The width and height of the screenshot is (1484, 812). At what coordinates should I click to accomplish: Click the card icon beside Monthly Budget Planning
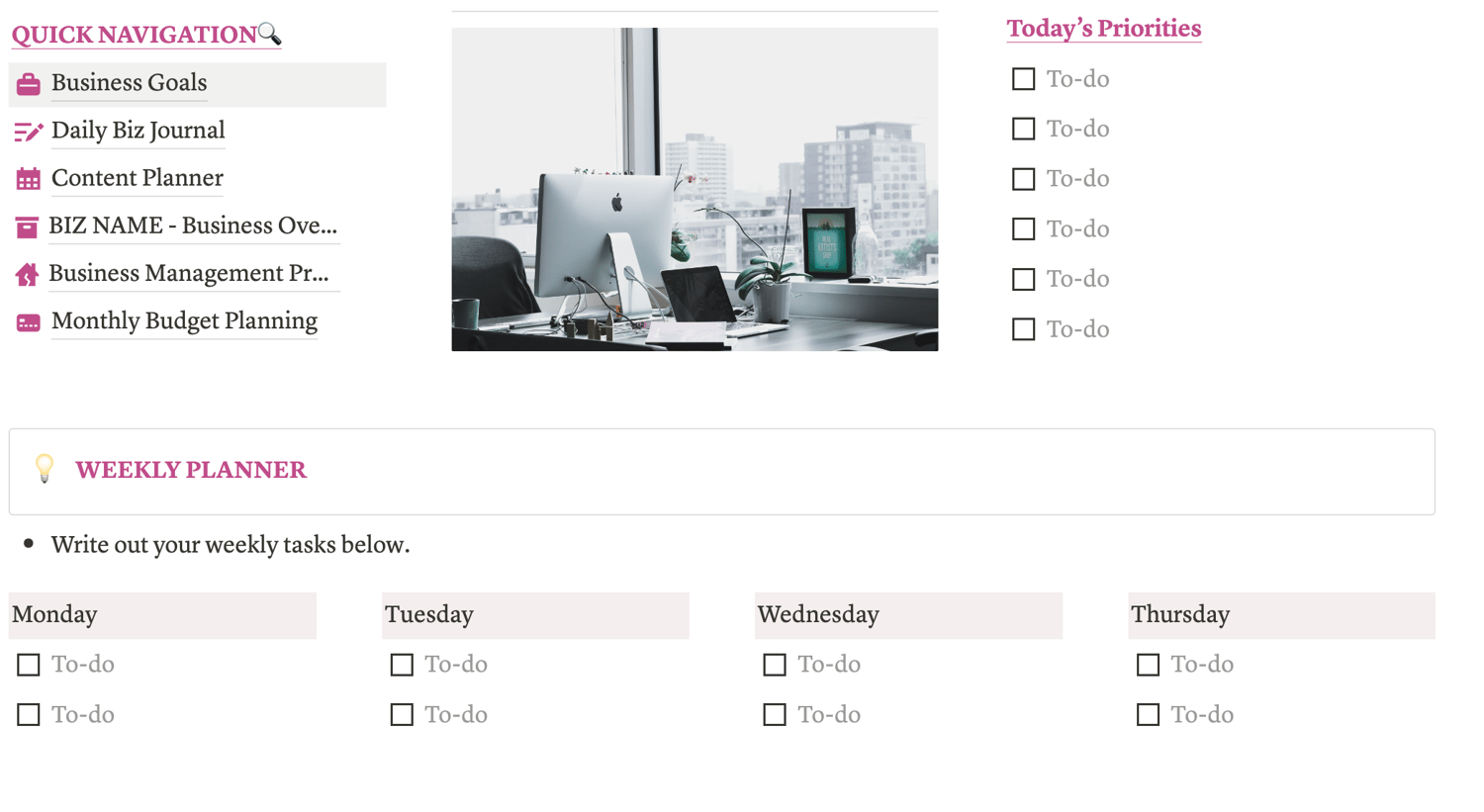click(x=28, y=322)
